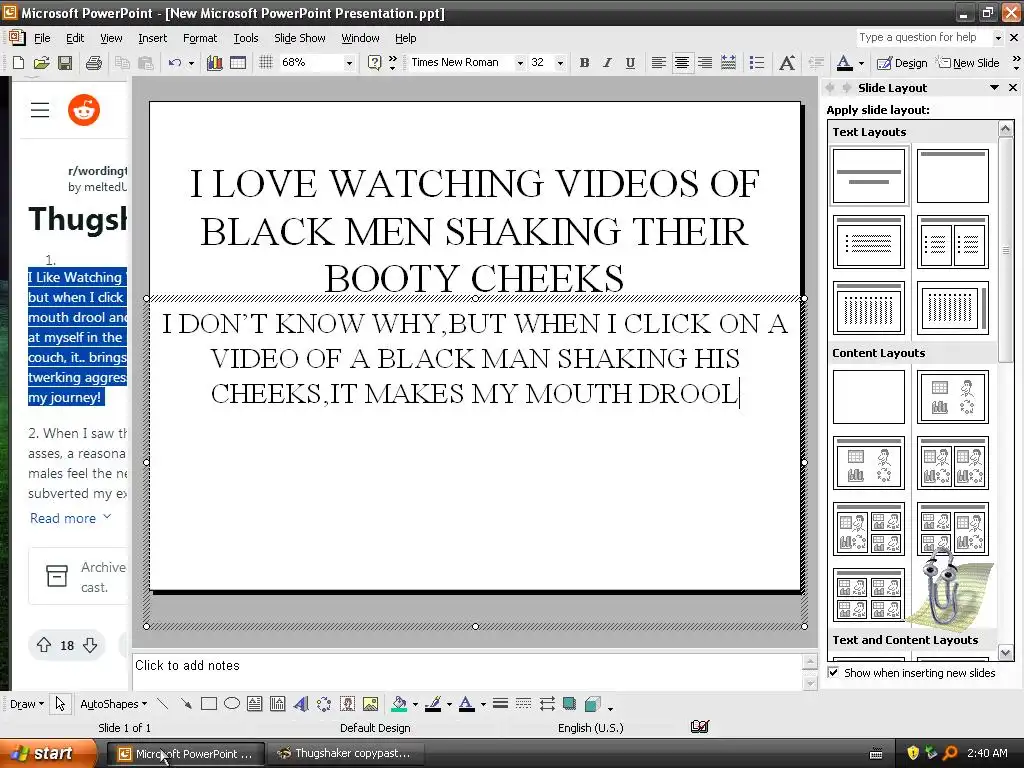Viewport: 1024px width, 768px height.
Task: Click the 3-D Style icon
Action: coord(593,703)
